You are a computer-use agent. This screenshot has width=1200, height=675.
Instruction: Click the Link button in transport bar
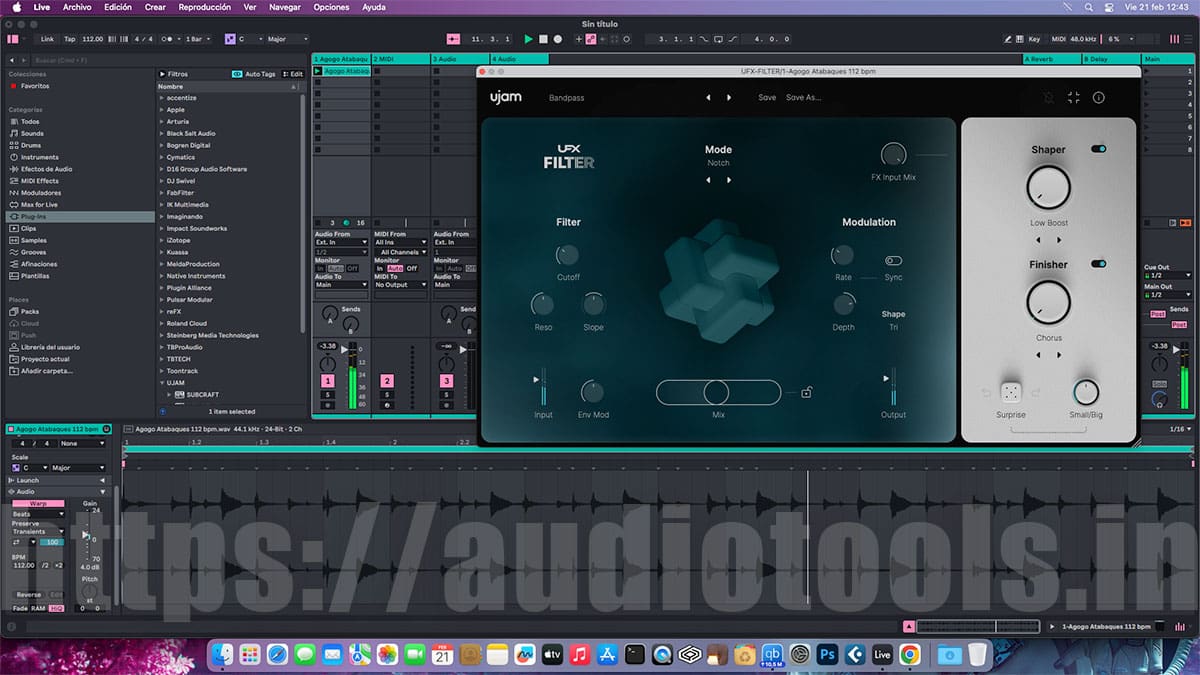pos(47,39)
